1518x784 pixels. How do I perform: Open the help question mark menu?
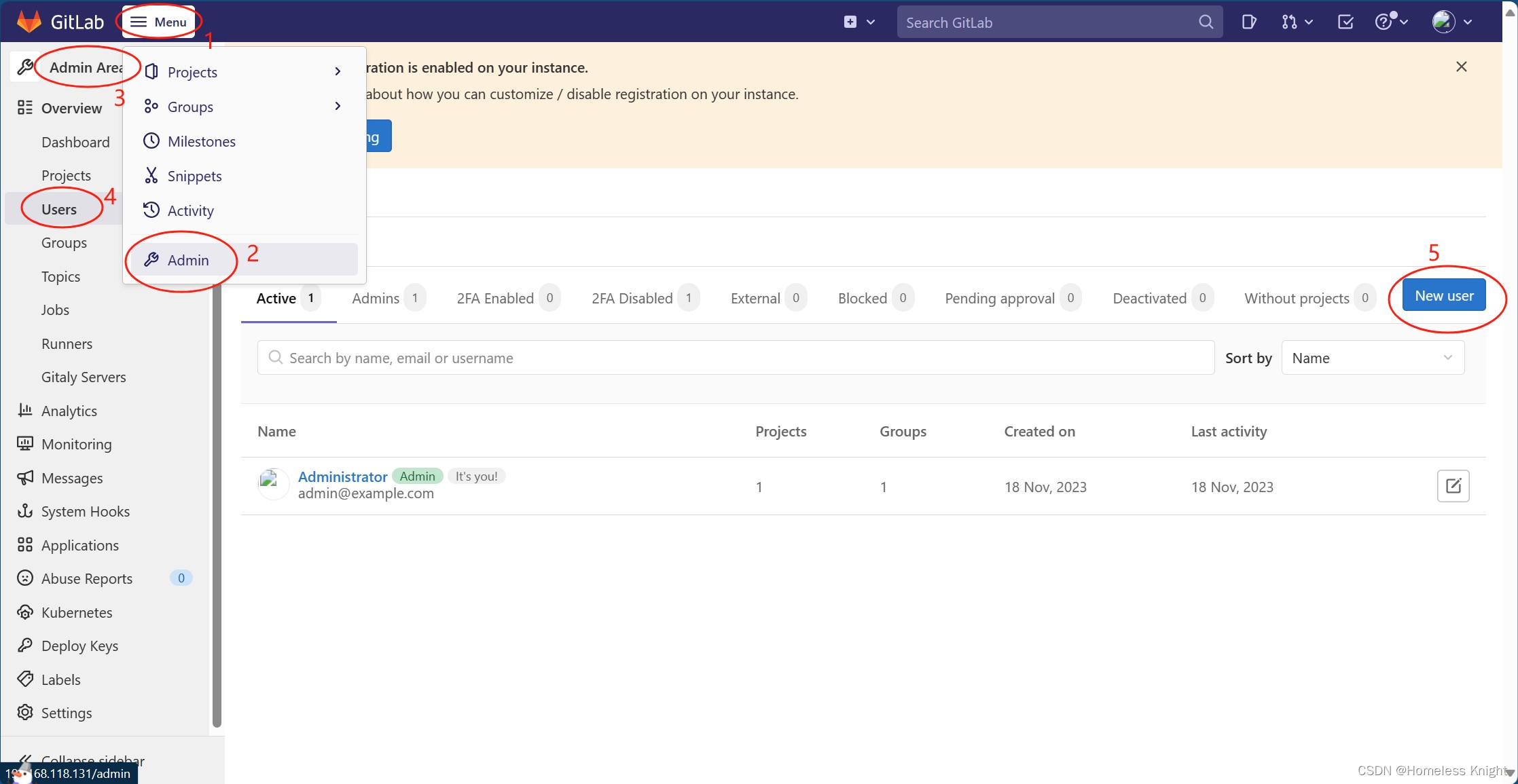pos(1390,22)
